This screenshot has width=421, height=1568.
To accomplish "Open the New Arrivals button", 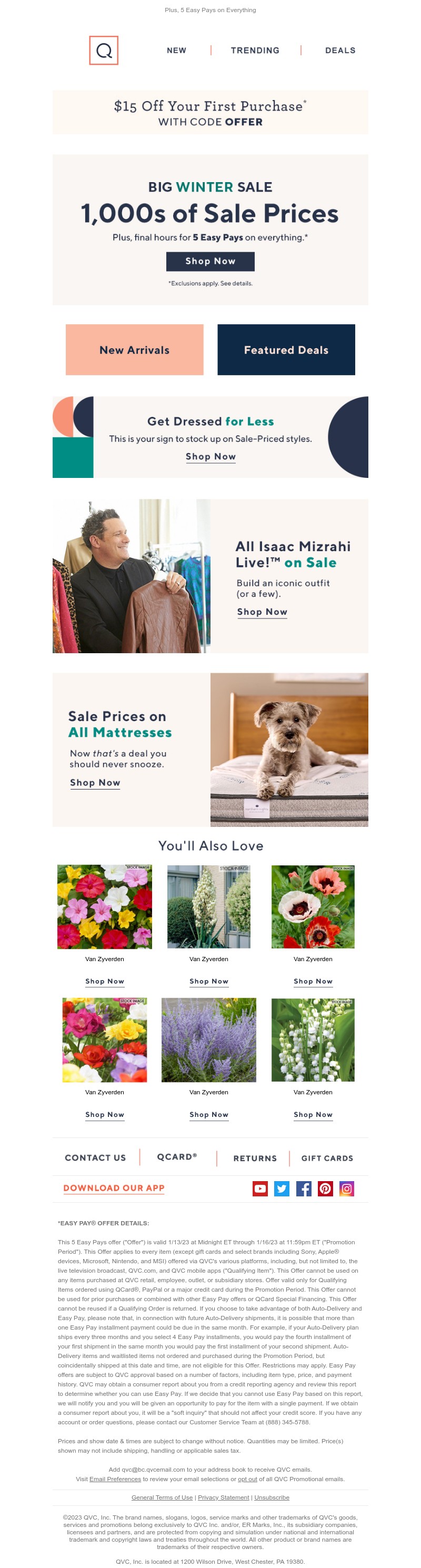I will click(134, 350).
